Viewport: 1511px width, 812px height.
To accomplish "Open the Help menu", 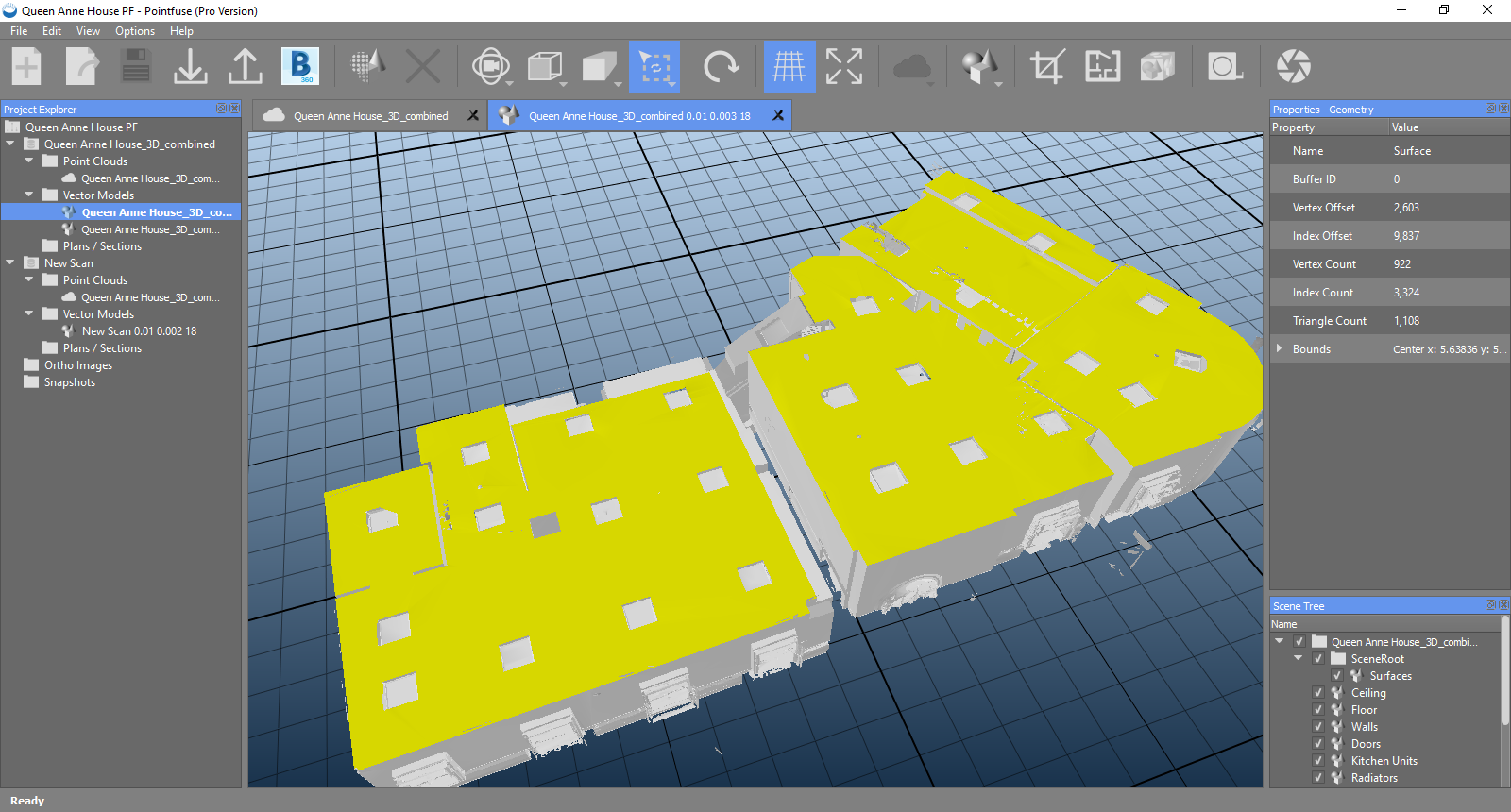I will coord(181,31).
